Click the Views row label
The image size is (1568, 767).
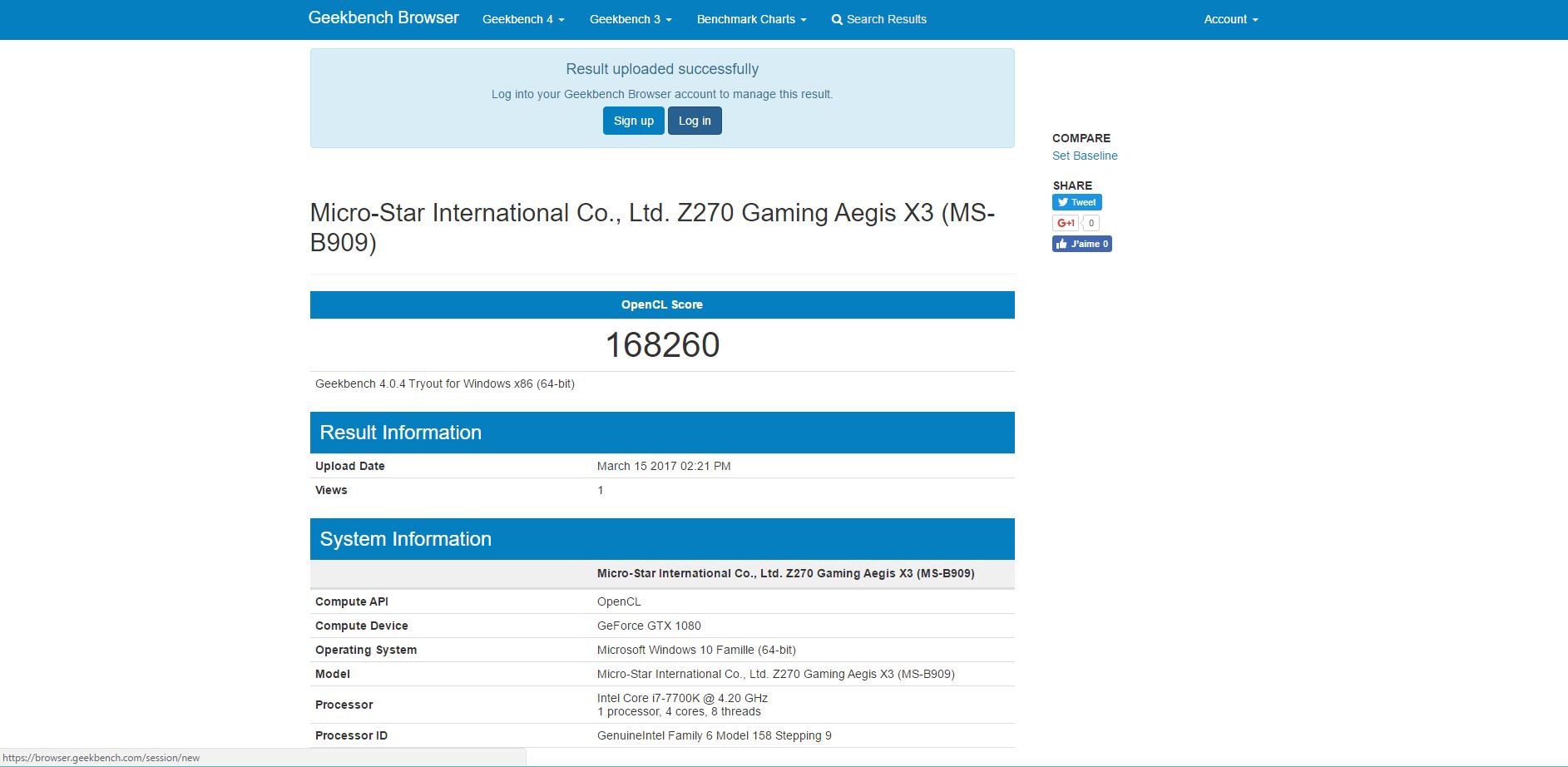(331, 490)
